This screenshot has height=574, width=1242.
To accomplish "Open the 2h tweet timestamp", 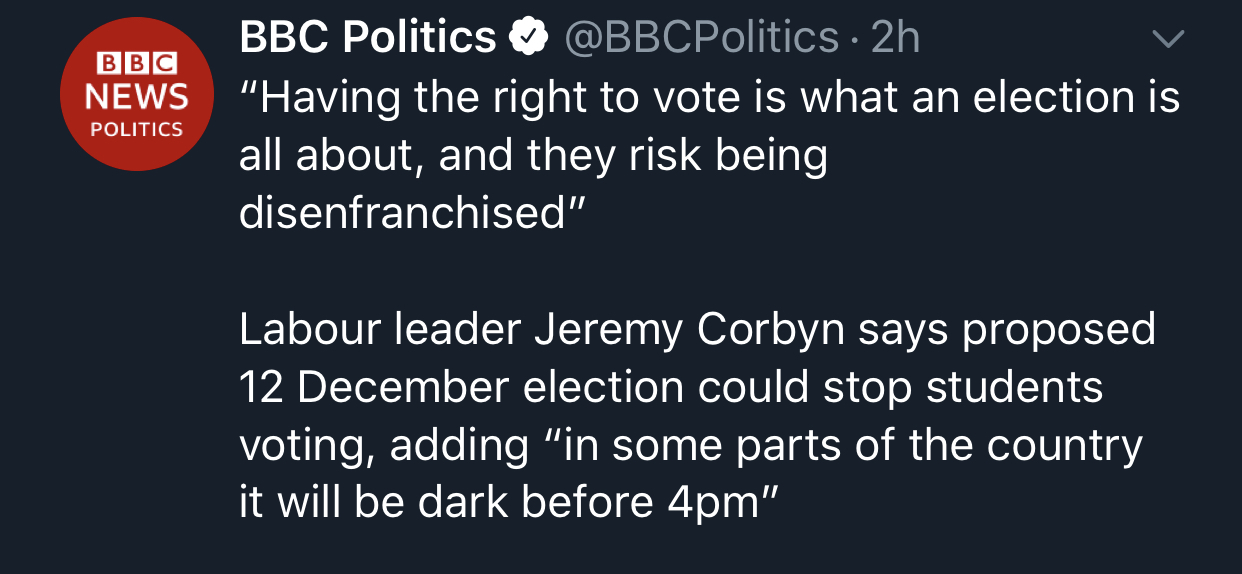I will pyautogui.click(x=895, y=38).
